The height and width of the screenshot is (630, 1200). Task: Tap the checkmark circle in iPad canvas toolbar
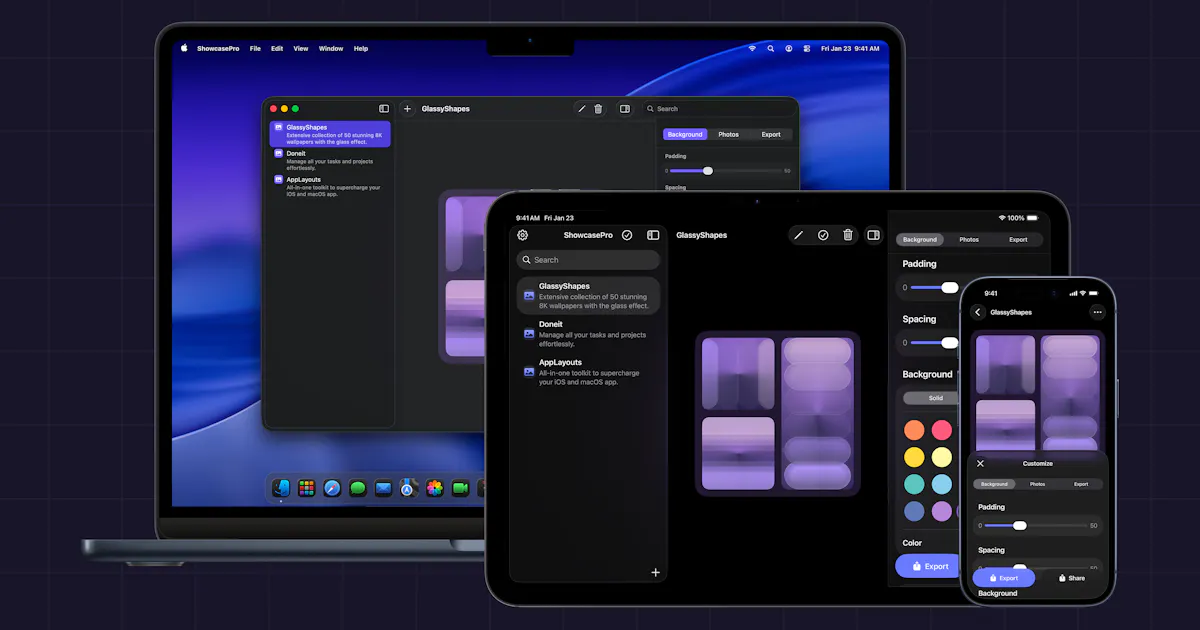(x=823, y=235)
